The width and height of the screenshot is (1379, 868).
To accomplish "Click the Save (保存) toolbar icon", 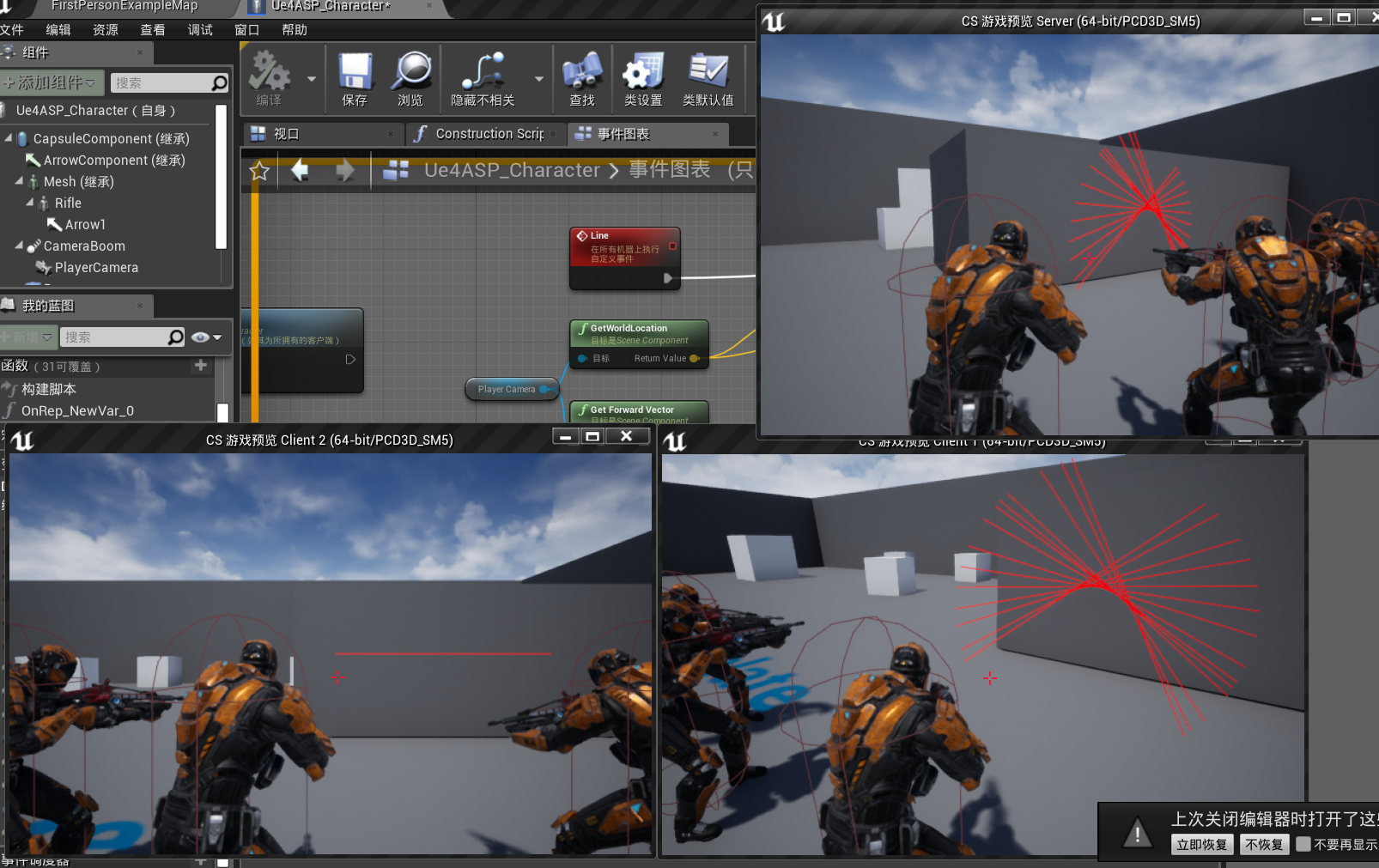I will [355, 71].
